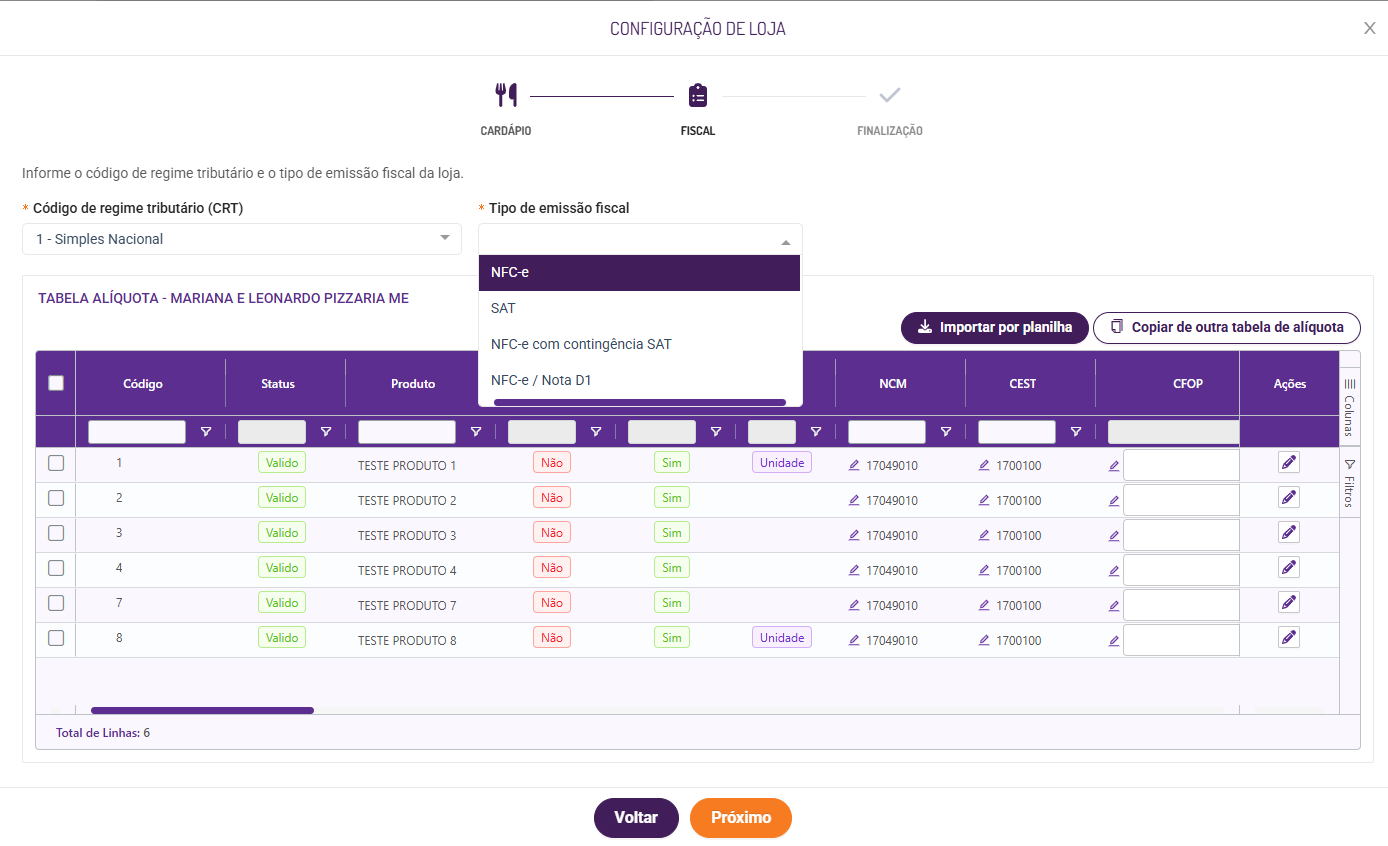Image resolution: width=1388 pixels, height=846 pixels.
Task: Click the CFOP input for TESTE PRODUTO 2
Action: point(1181,500)
